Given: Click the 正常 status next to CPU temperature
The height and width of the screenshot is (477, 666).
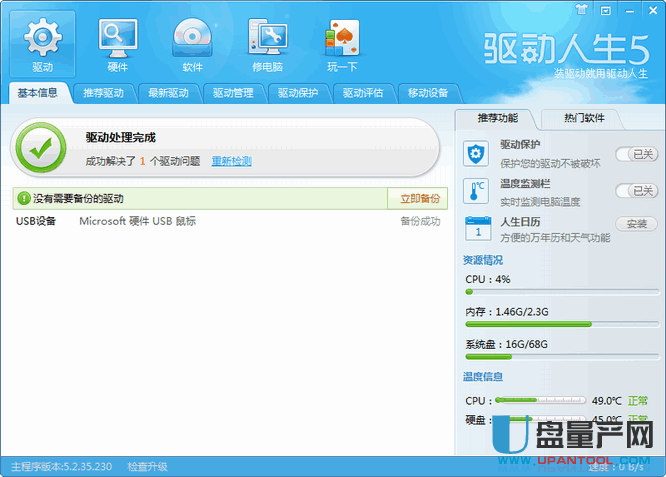Looking at the screenshot, I should 638,401.
